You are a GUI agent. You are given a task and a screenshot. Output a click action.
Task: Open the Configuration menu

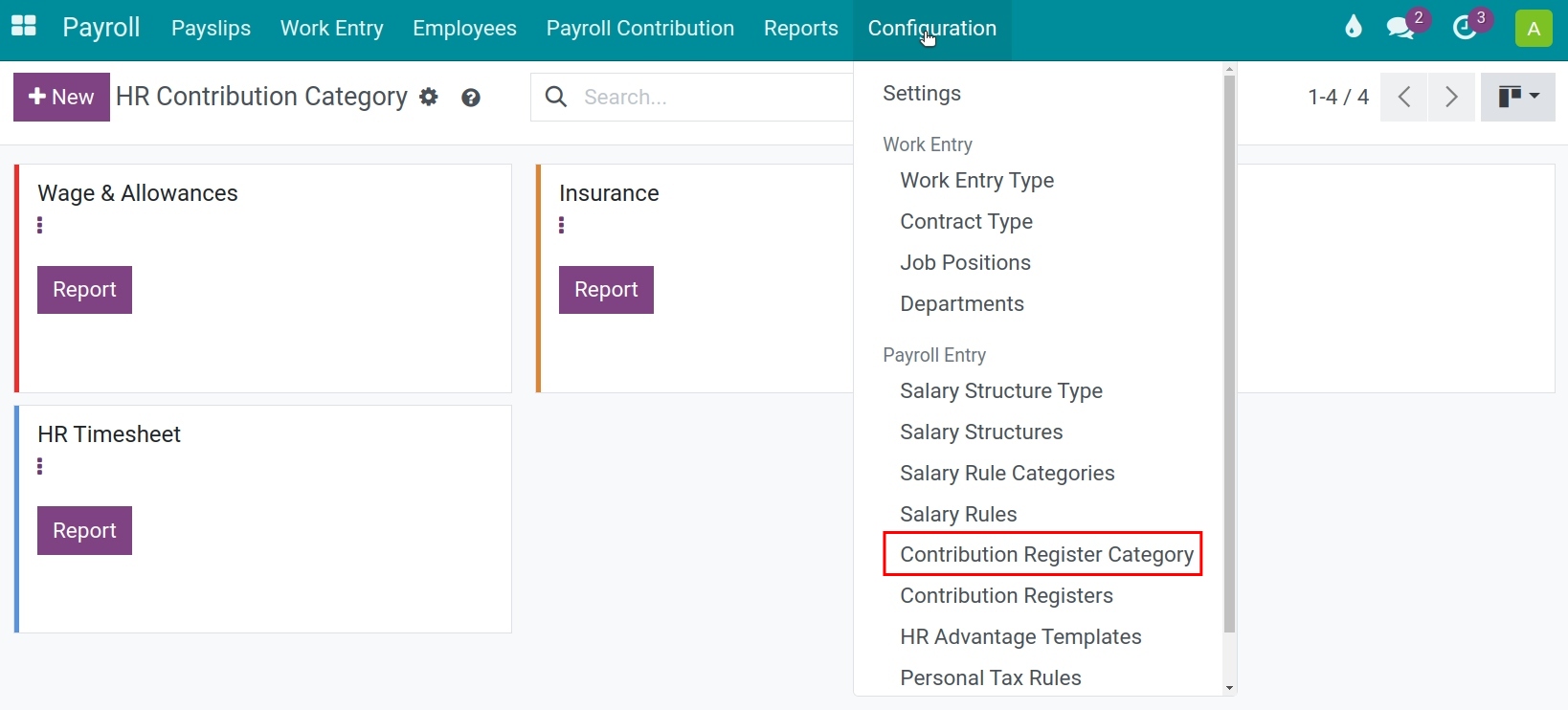point(932,29)
